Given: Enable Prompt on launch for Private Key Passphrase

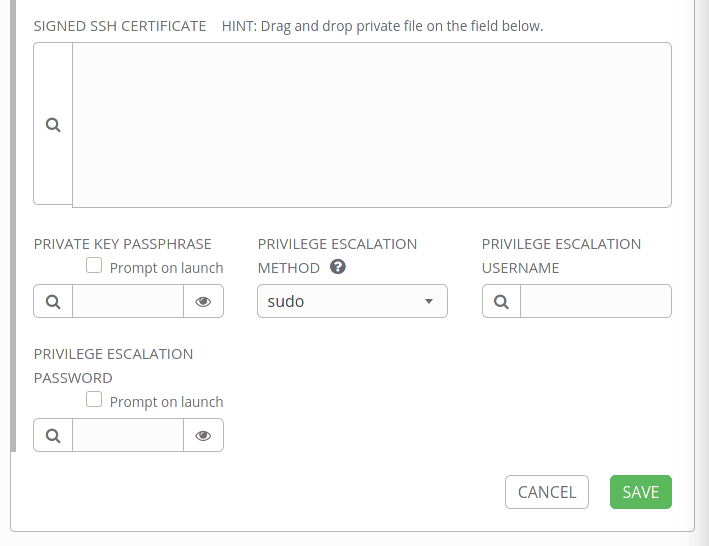Looking at the screenshot, I should tap(94, 265).
